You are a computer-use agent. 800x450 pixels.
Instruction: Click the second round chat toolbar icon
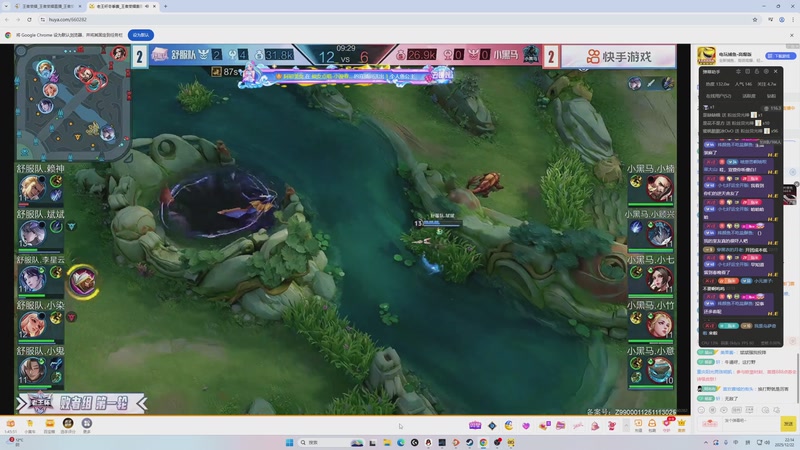(x=712, y=410)
